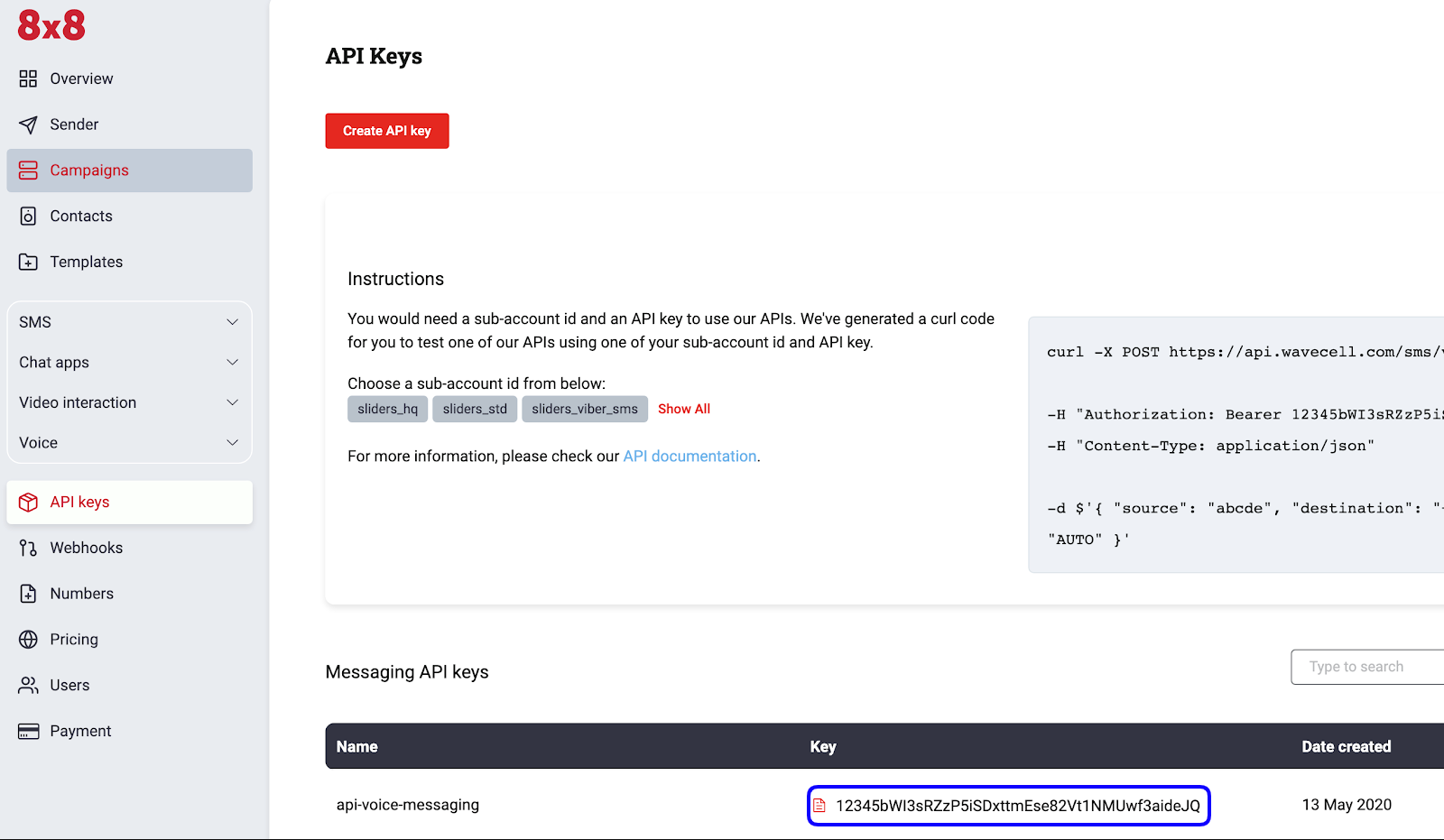Click the Payment card icon
The width and height of the screenshot is (1444, 840).
click(28, 732)
